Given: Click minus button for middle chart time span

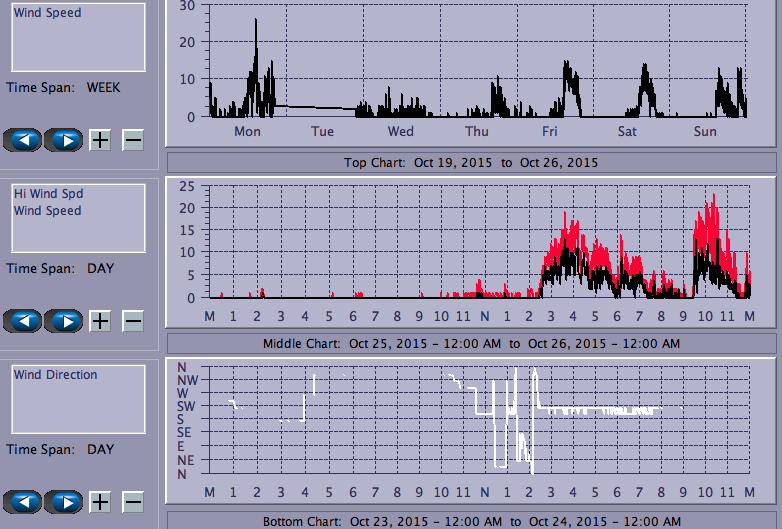Looking at the screenshot, I should tap(133, 321).
